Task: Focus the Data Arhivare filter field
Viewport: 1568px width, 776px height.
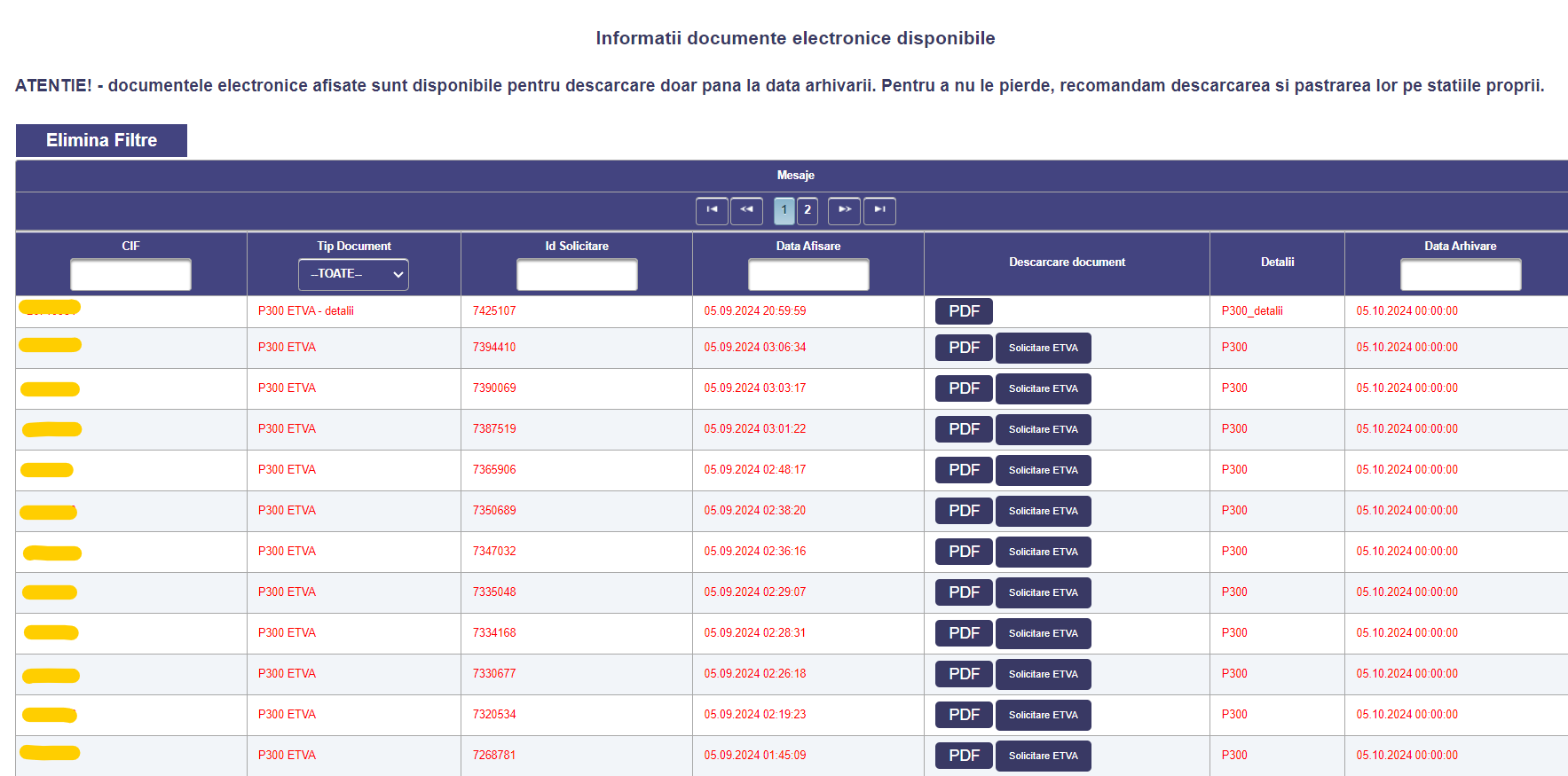Action: pyautogui.click(x=1461, y=275)
